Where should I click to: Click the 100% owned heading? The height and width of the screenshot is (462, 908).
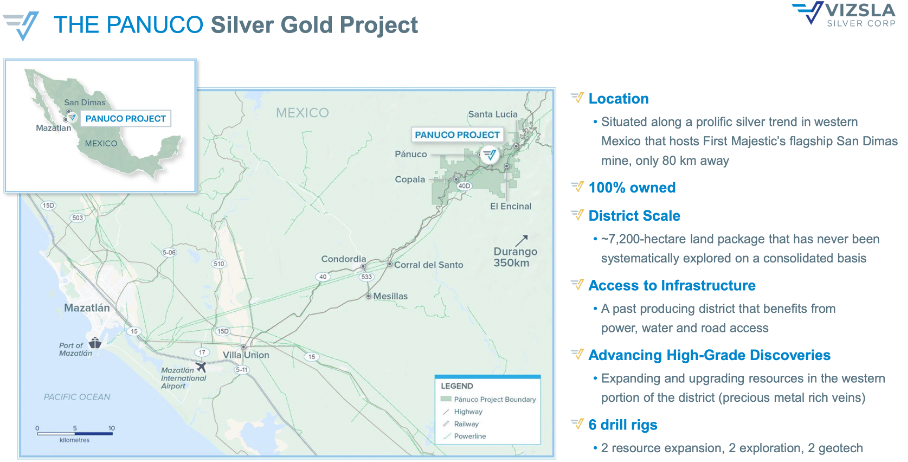point(632,188)
